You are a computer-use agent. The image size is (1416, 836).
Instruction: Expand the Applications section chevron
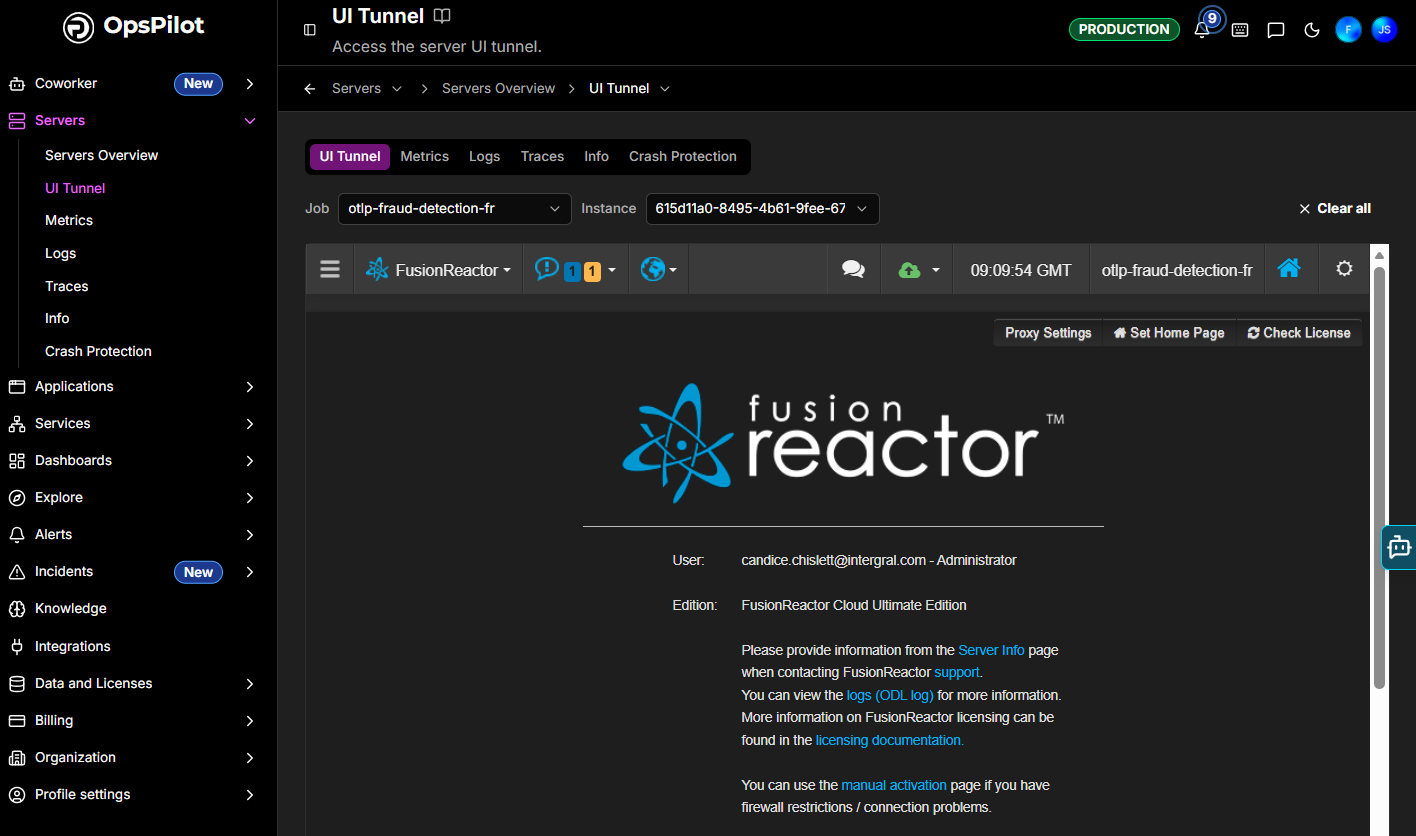point(250,387)
